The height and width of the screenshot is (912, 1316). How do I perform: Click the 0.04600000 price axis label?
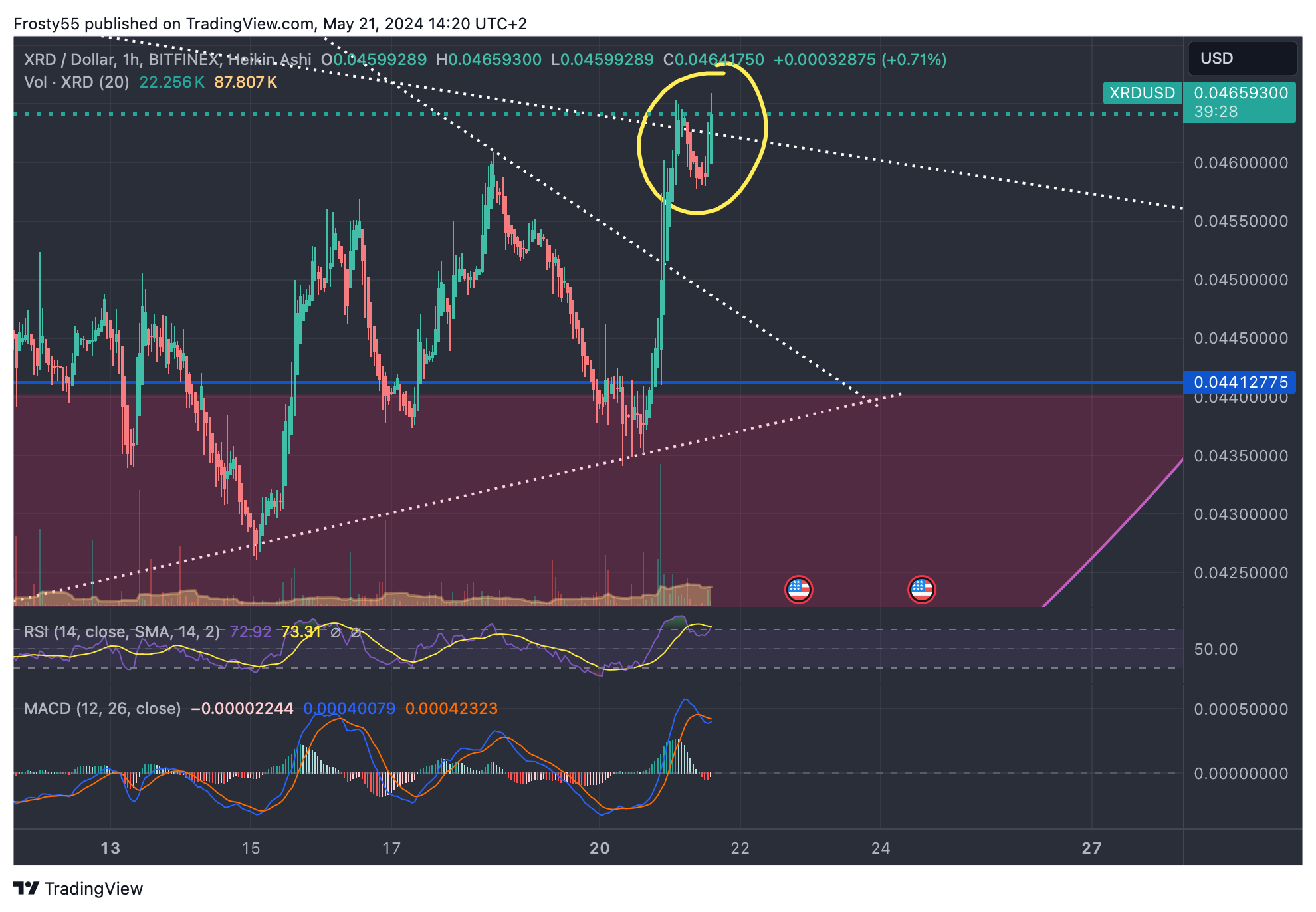1241,163
